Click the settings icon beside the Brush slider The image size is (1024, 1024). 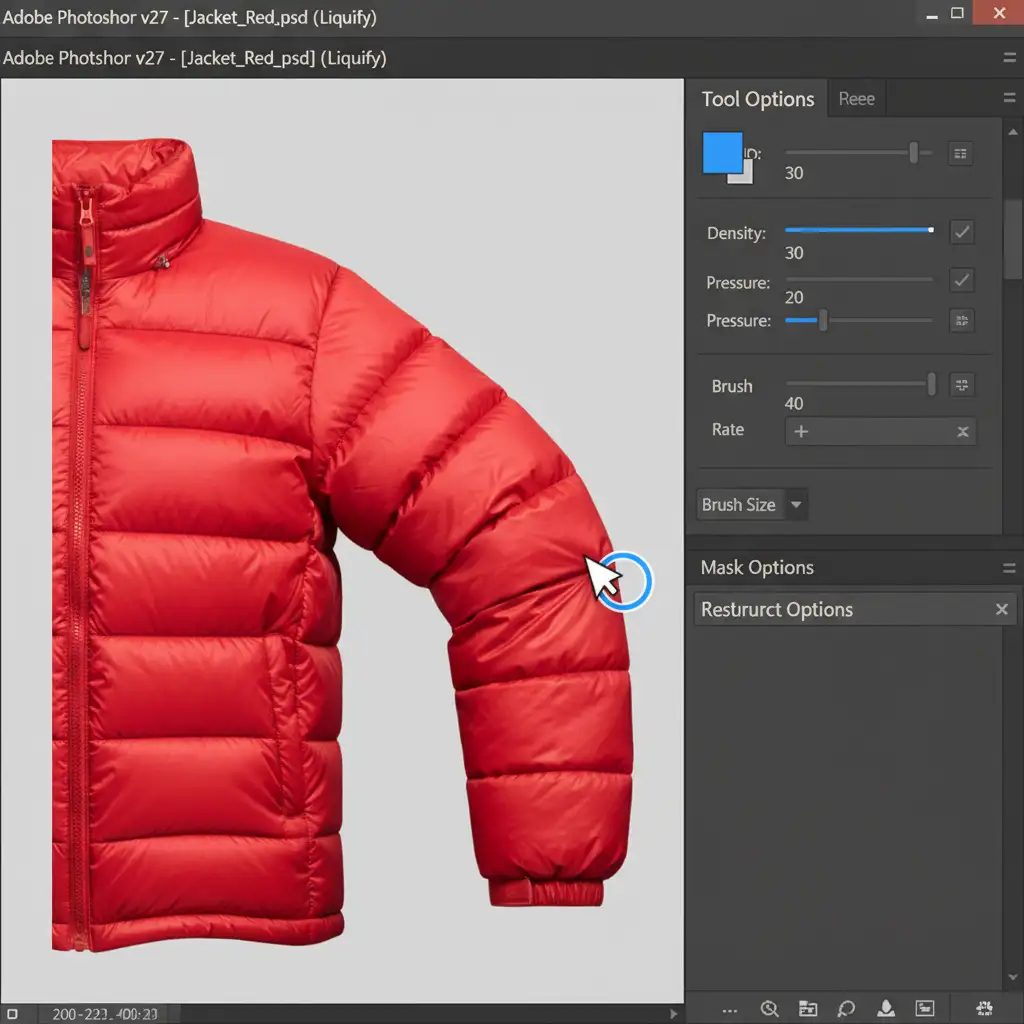point(961,385)
